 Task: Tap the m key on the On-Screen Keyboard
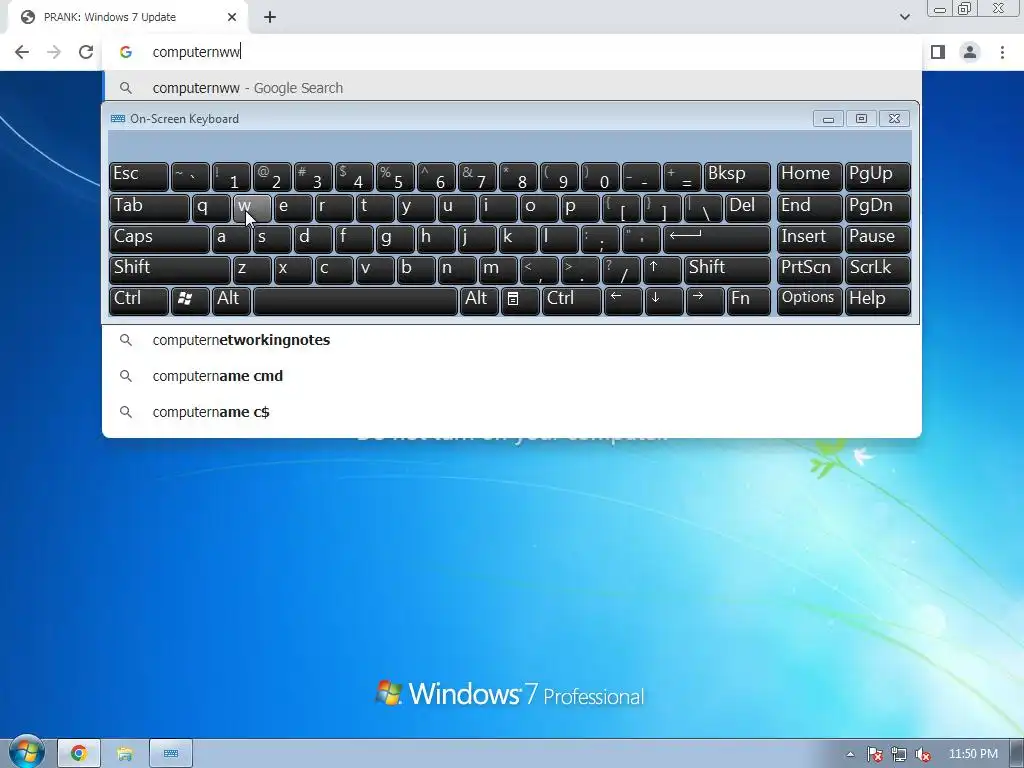click(498, 270)
